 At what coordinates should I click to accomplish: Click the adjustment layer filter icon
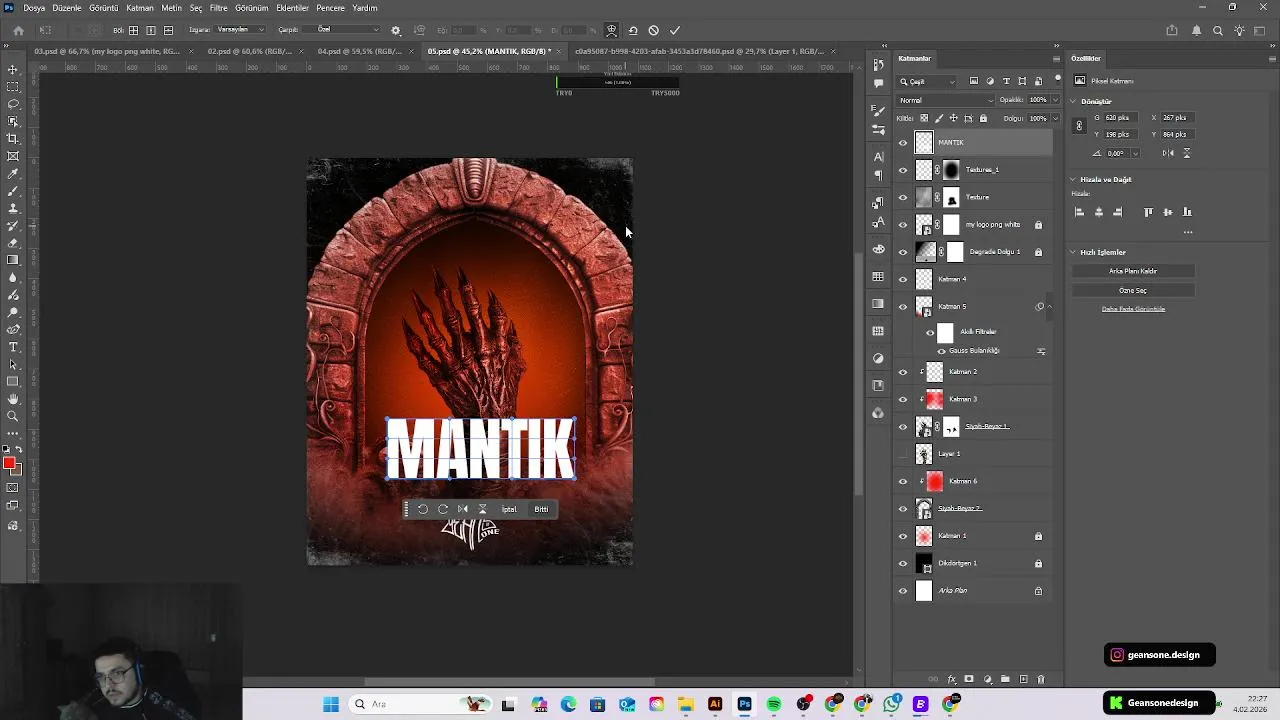[990, 81]
